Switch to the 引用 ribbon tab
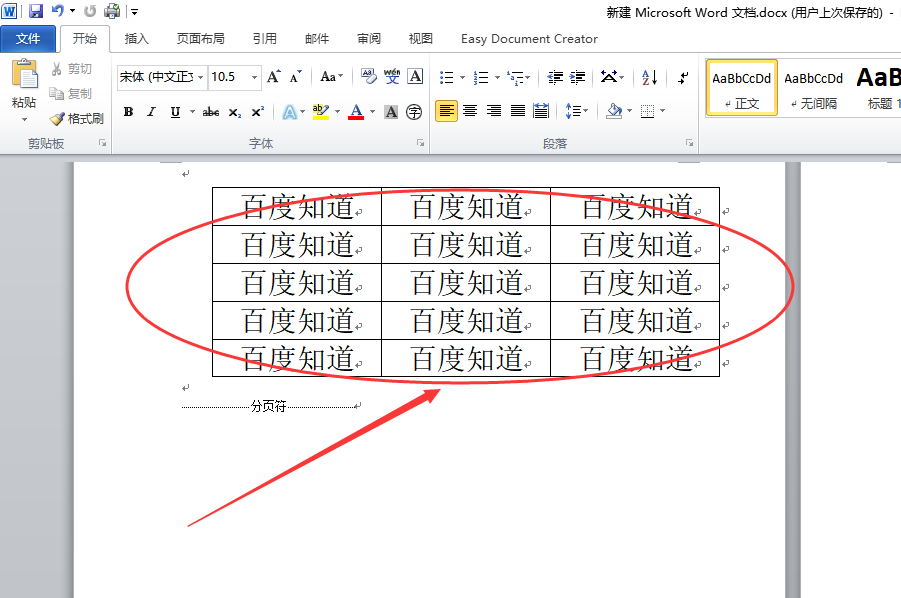Image resolution: width=901 pixels, height=598 pixels. click(x=265, y=38)
